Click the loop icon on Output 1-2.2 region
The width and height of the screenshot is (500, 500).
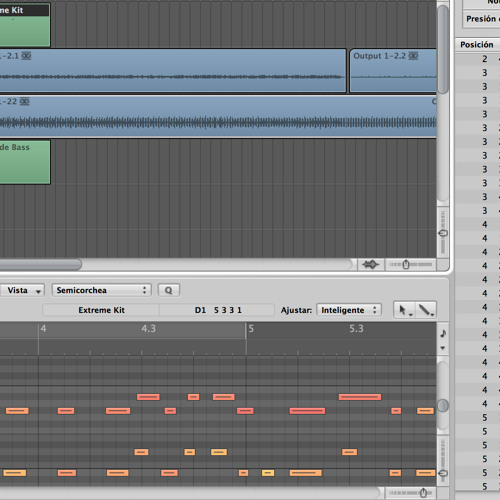413,56
